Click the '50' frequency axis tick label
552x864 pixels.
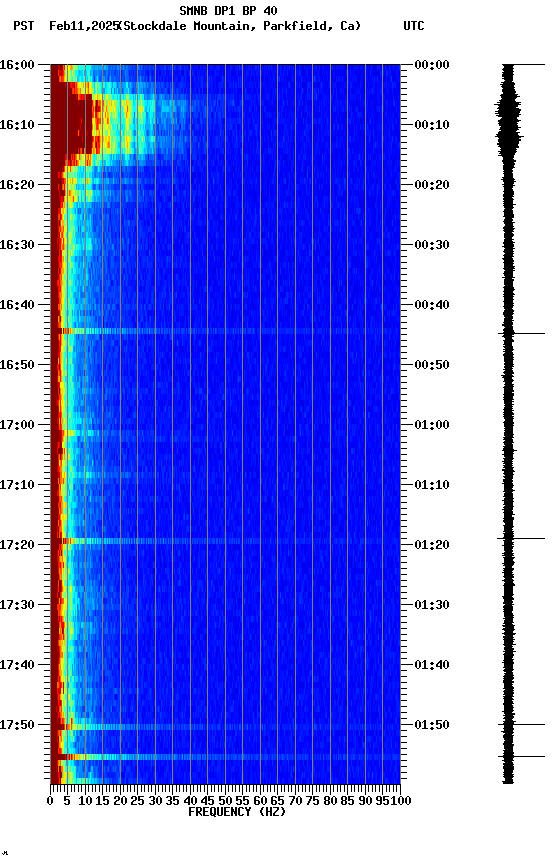tap(225, 801)
